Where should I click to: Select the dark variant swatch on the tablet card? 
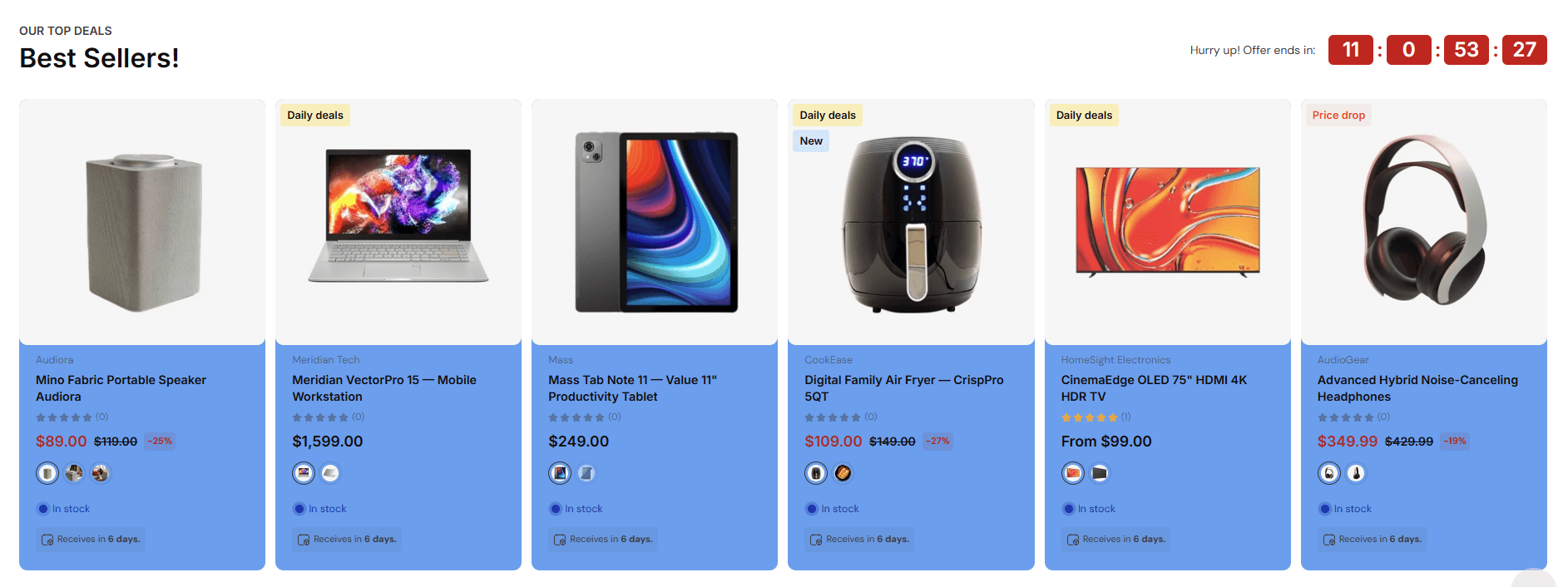coord(586,473)
